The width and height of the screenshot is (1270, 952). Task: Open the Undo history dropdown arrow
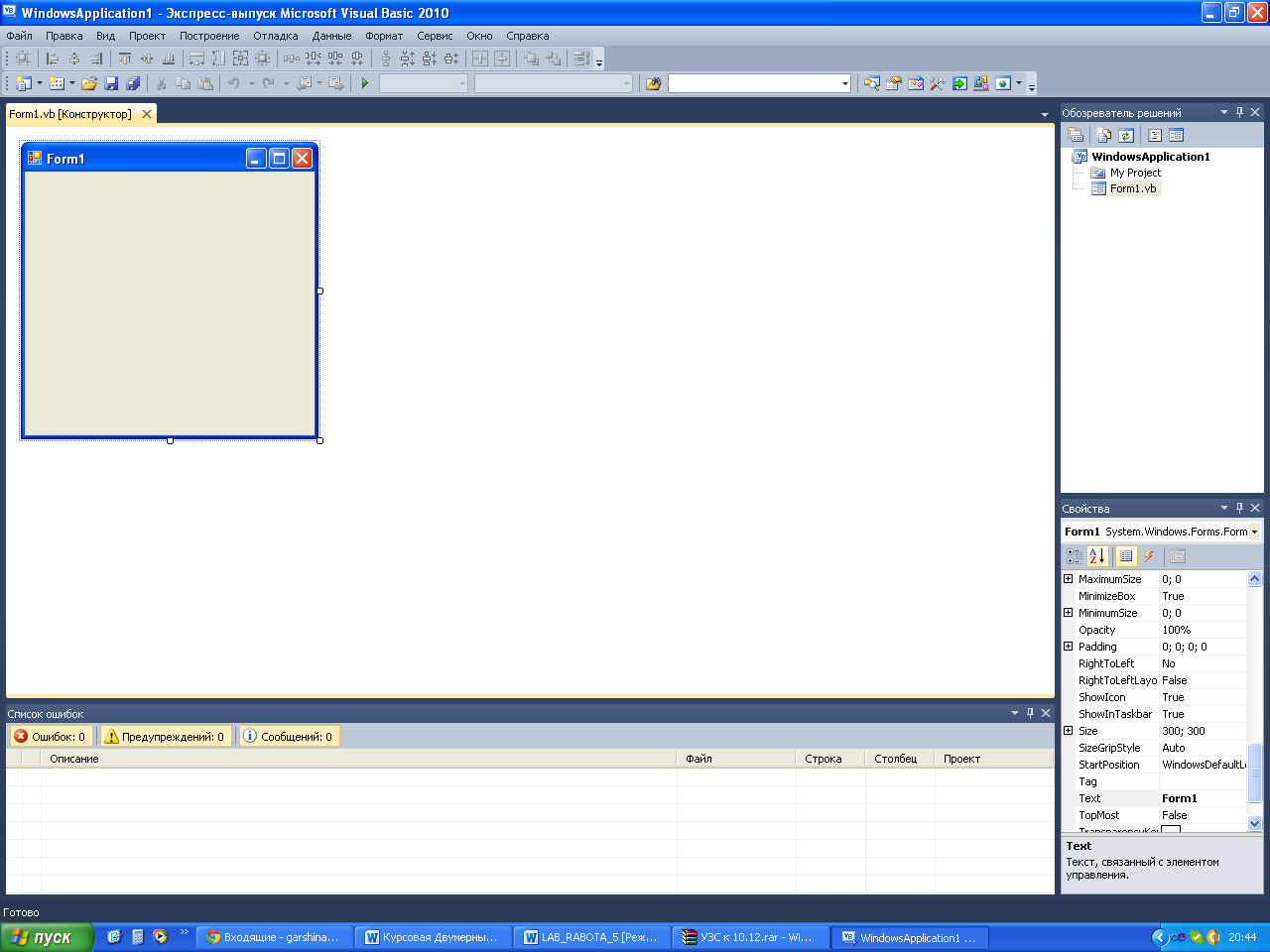point(251,83)
